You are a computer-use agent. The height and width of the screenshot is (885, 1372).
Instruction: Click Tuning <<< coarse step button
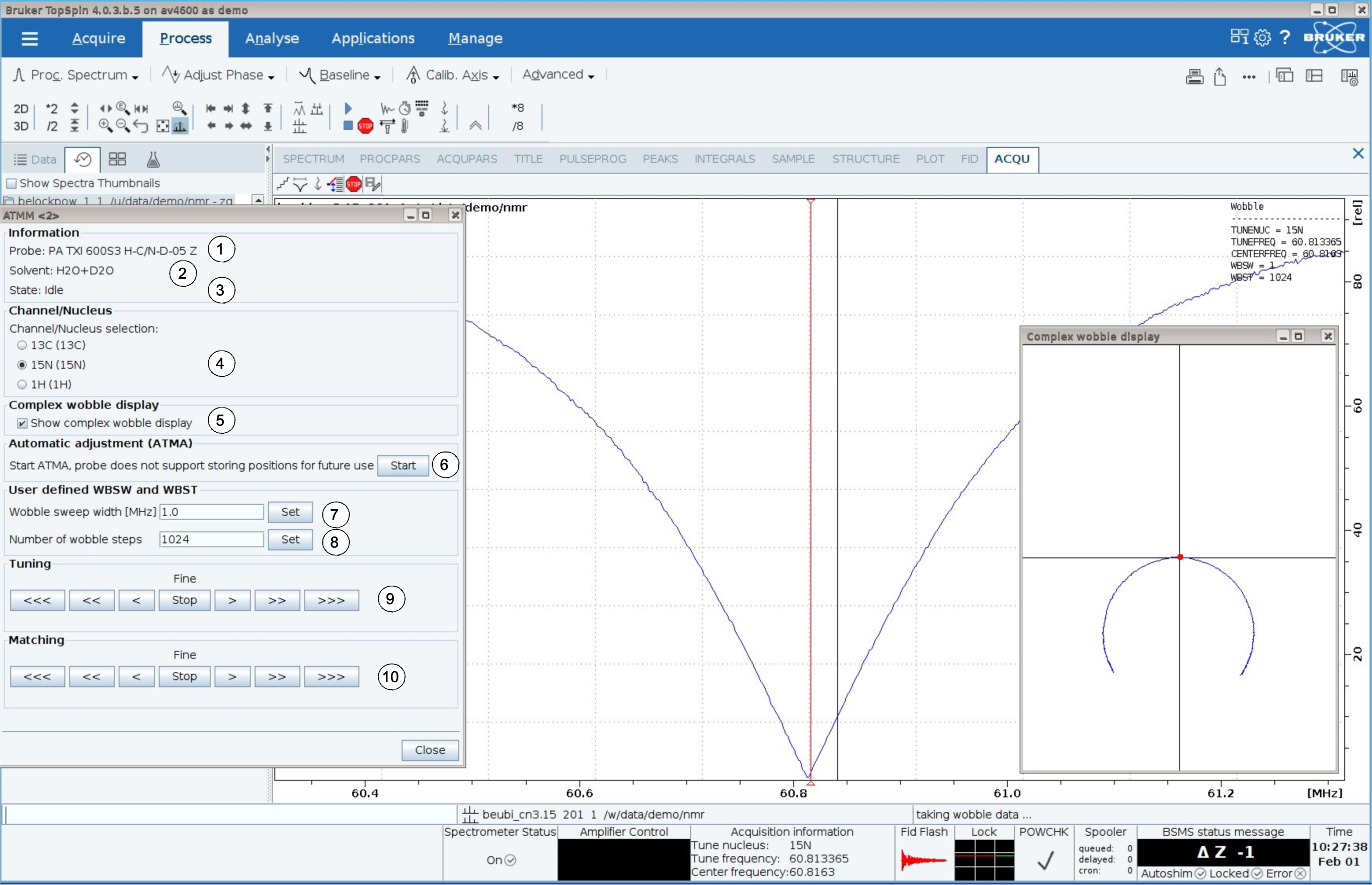click(37, 600)
